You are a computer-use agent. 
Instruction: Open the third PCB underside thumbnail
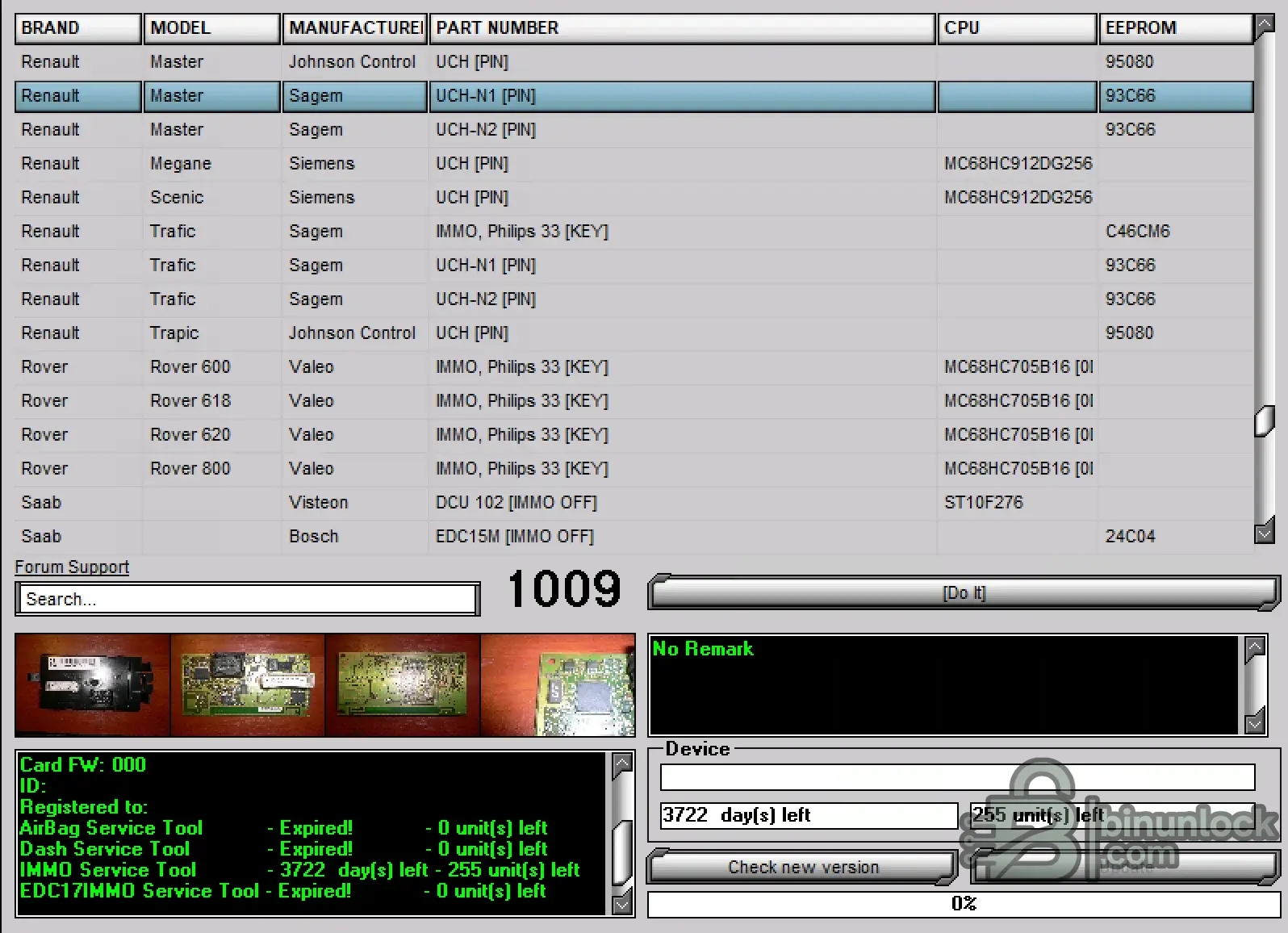point(403,685)
